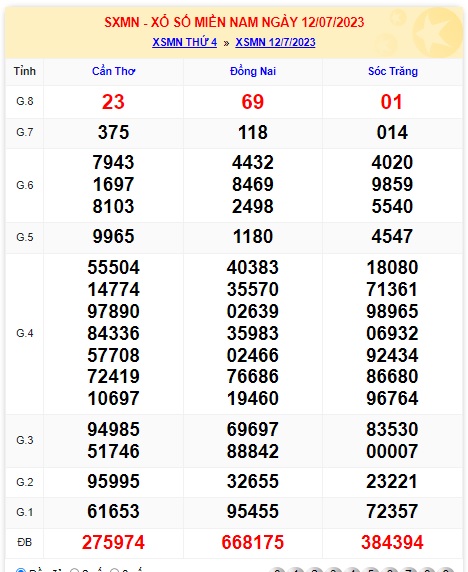This screenshot has width=468, height=572.
Task: Click the G.7 number 118
Action: pyautogui.click(x=253, y=132)
